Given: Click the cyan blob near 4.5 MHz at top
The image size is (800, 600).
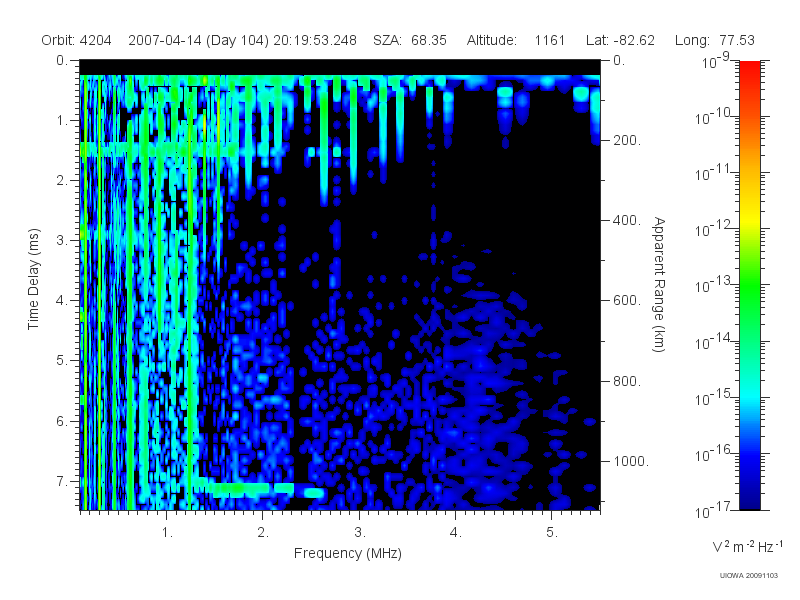Looking at the screenshot, I should pos(505,97).
